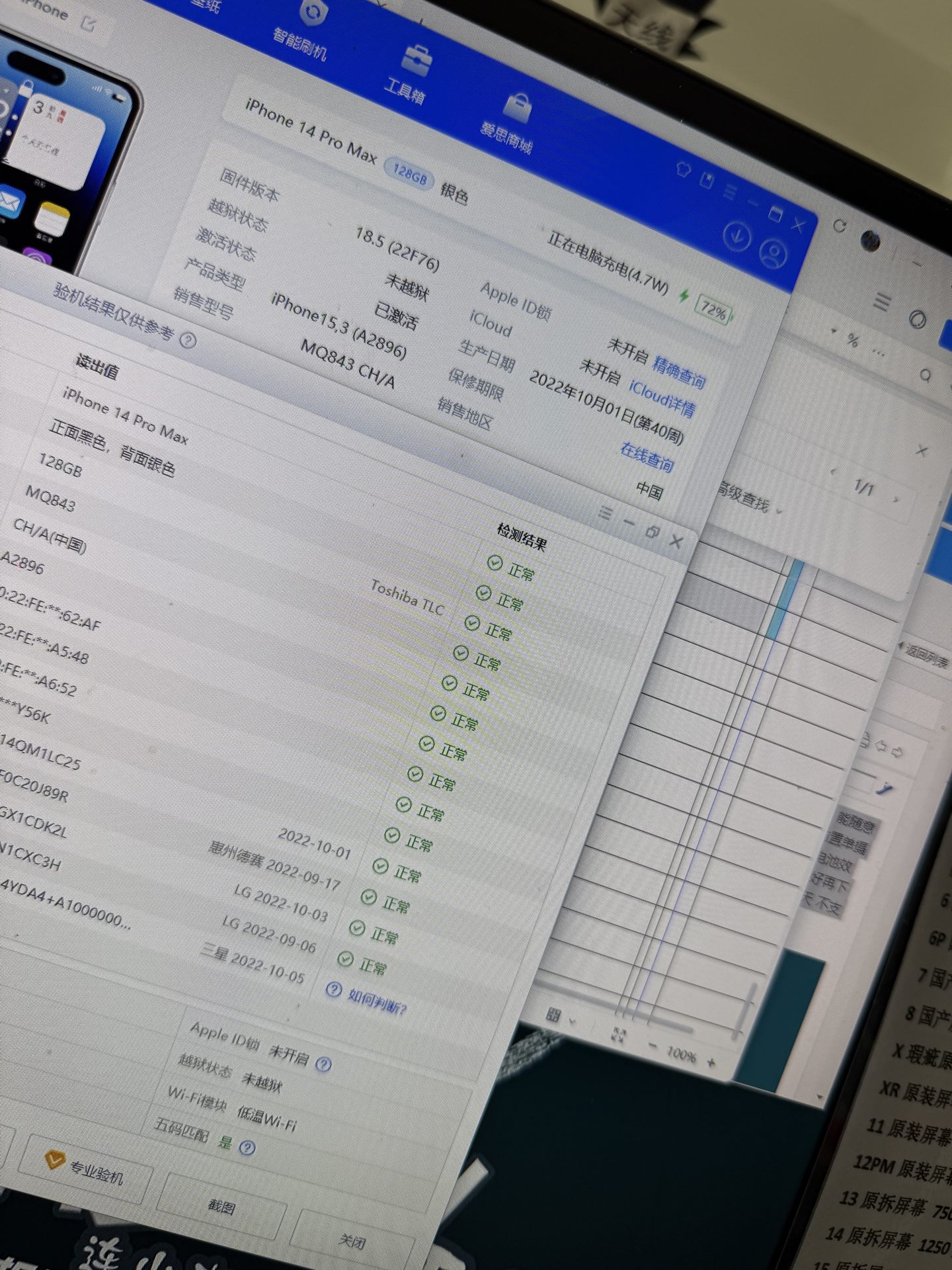Viewport: 952px width, 1270px height.
Task: Click the right arrow icon in rightmost window
Action: tap(897, 752)
